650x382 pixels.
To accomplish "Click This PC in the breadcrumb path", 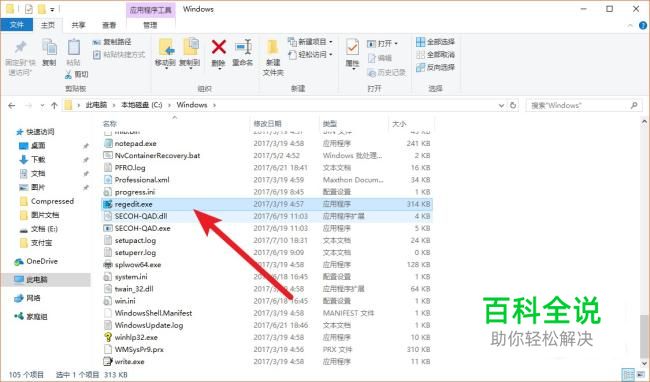I will (96, 105).
